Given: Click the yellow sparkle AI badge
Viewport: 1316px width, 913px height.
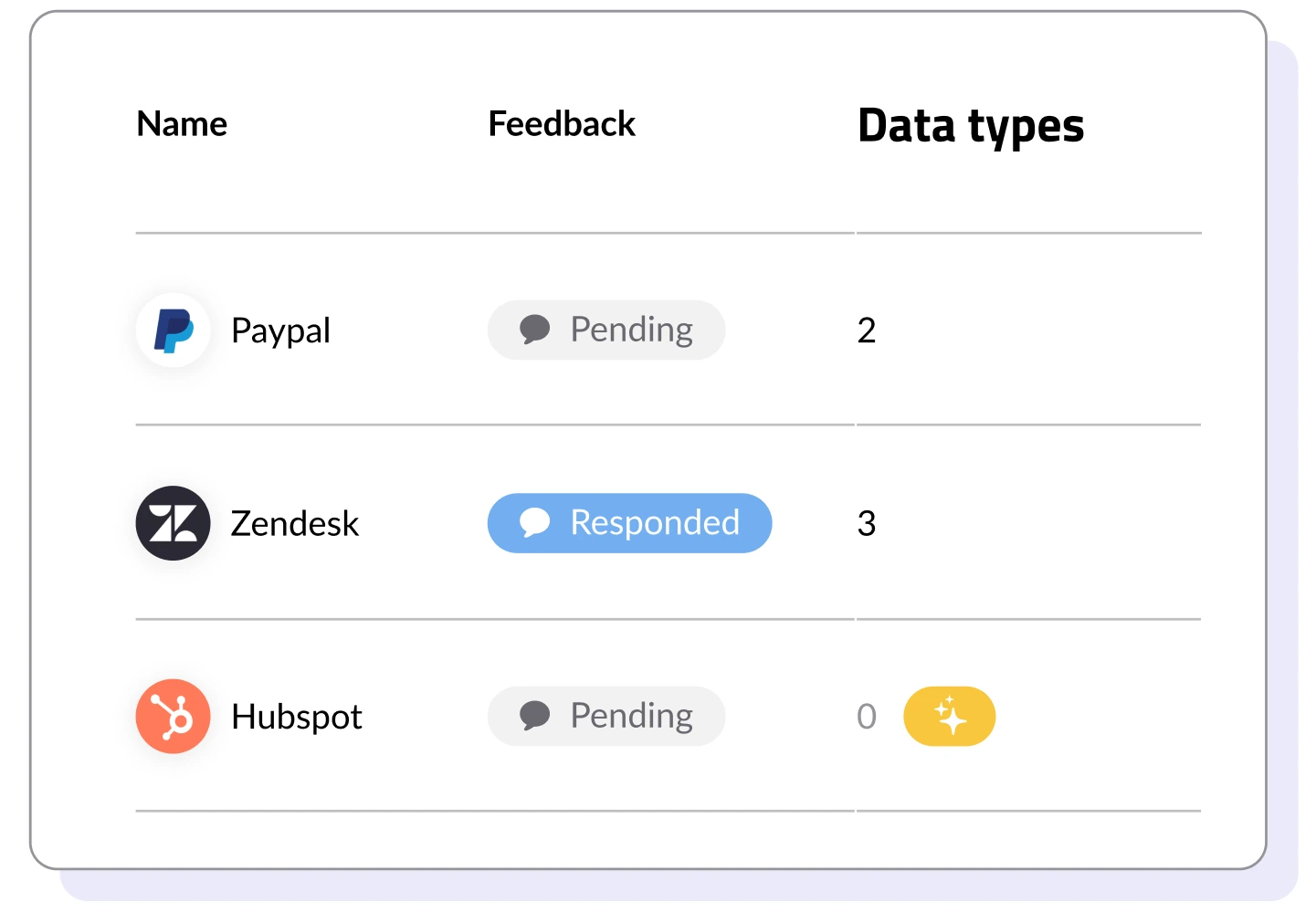Looking at the screenshot, I should pyautogui.click(x=949, y=717).
